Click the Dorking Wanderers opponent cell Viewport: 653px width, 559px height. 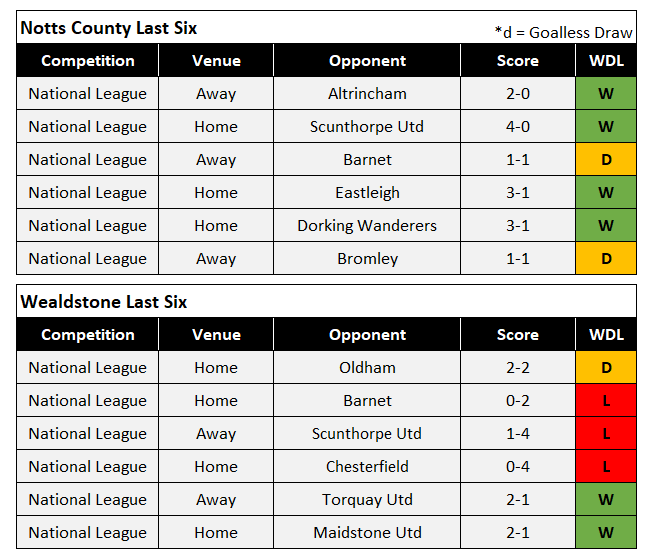tap(367, 226)
